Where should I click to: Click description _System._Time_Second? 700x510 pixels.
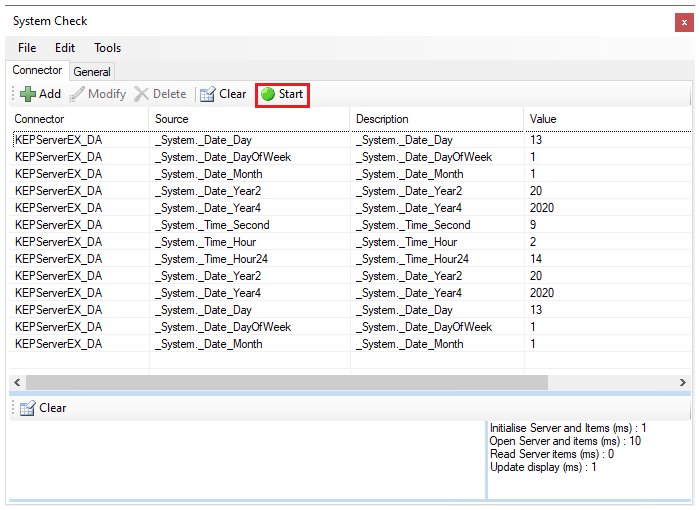pyautogui.click(x=413, y=225)
